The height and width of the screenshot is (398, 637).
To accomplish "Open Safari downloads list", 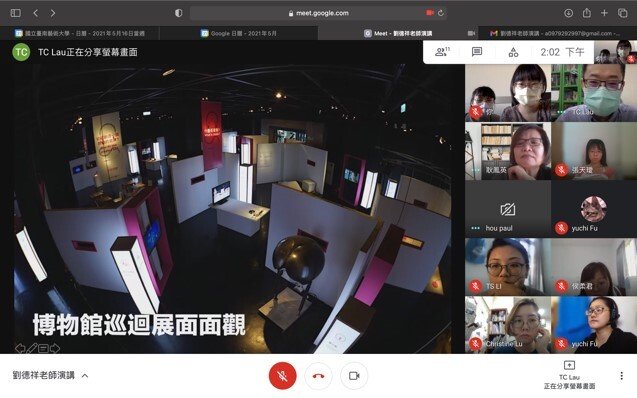I will [x=568, y=13].
